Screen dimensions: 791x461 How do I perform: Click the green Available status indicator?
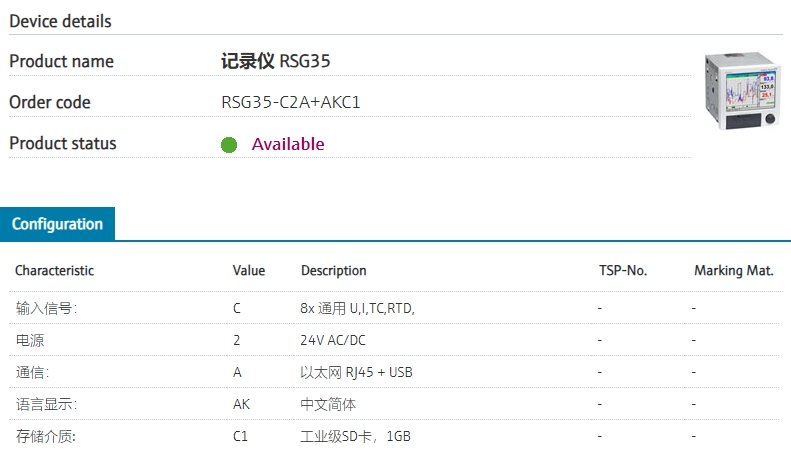coord(229,145)
